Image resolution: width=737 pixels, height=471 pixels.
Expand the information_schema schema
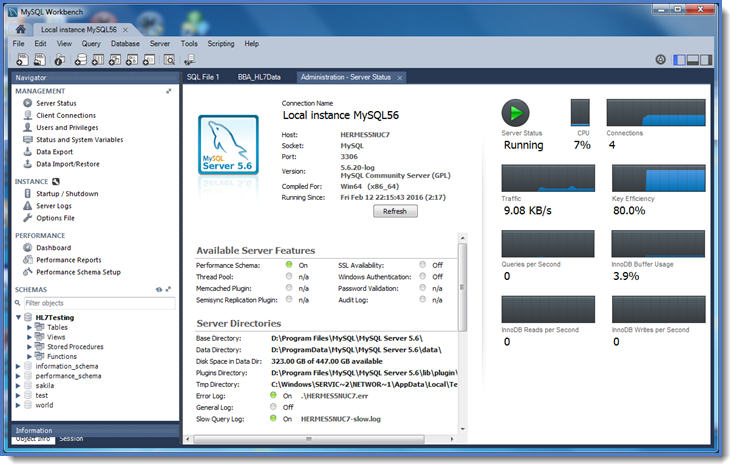(18, 366)
